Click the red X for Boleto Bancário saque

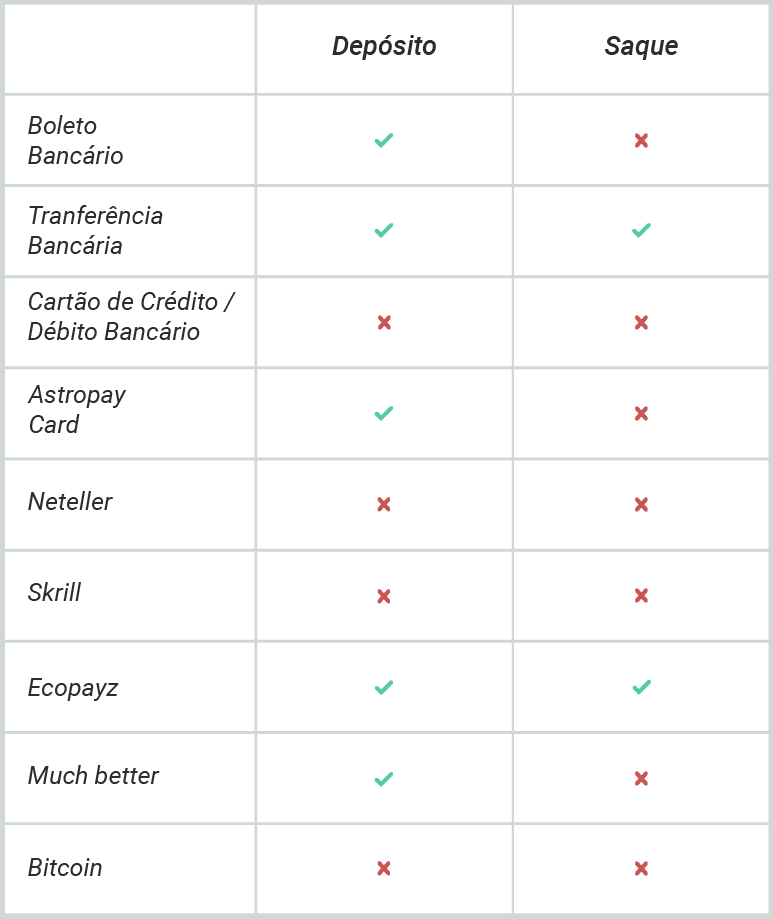pyautogui.click(x=641, y=141)
